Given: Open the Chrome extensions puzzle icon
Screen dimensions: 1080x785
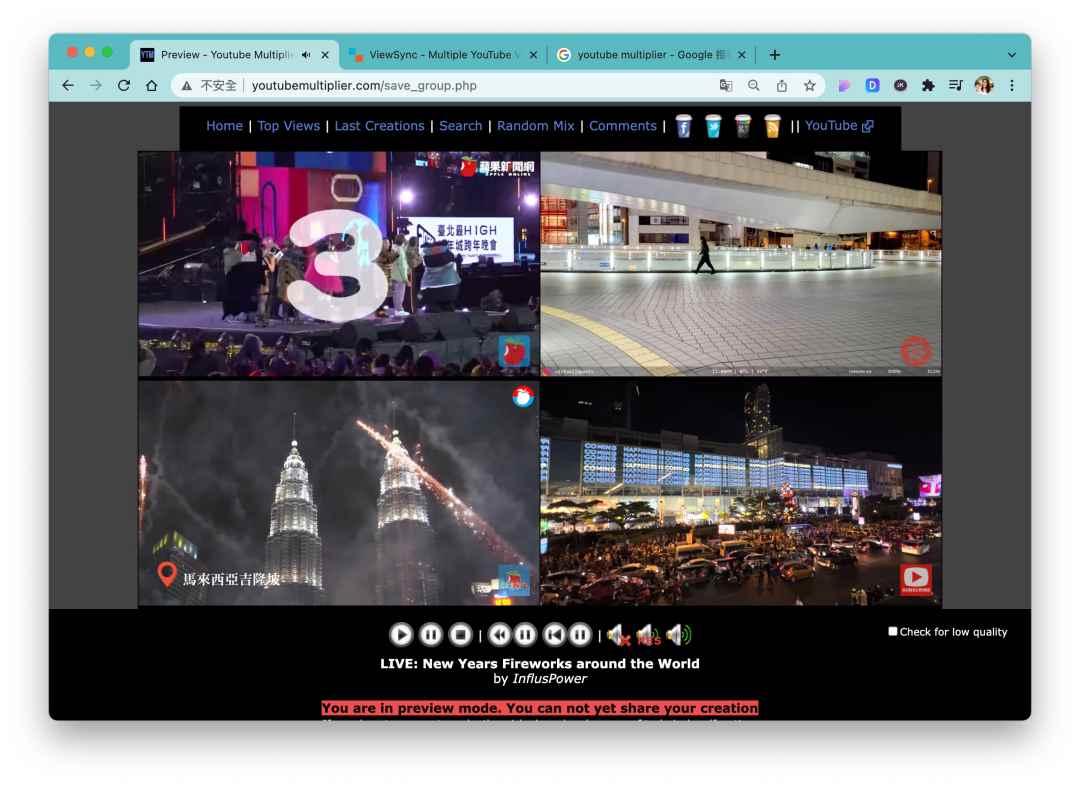Looking at the screenshot, I should pyautogui.click(x=928, y=86).
